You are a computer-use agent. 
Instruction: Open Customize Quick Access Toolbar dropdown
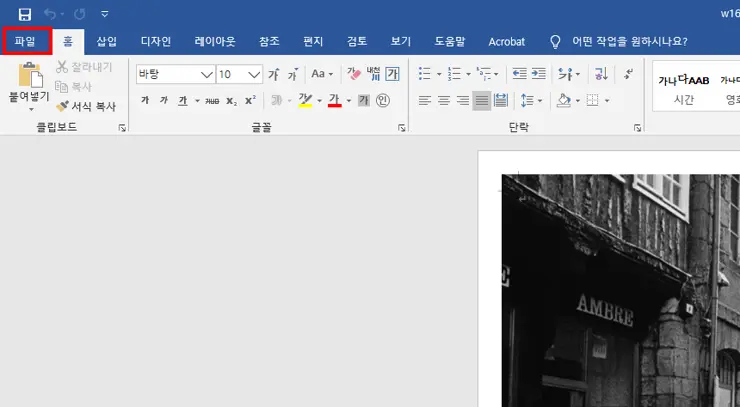pyautogui.click(x=105, y=14)
